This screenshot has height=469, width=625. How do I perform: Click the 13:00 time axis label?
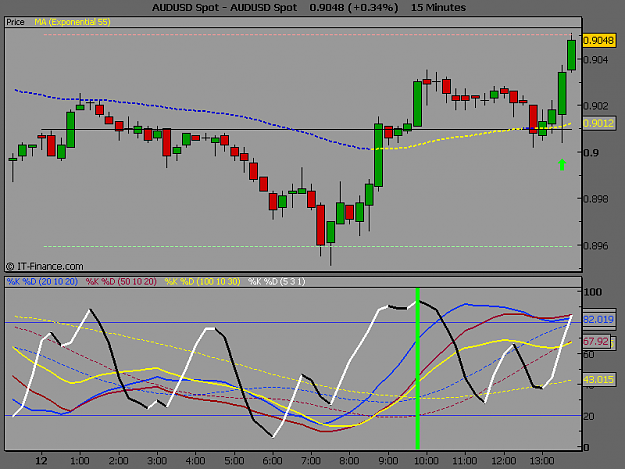542,461
